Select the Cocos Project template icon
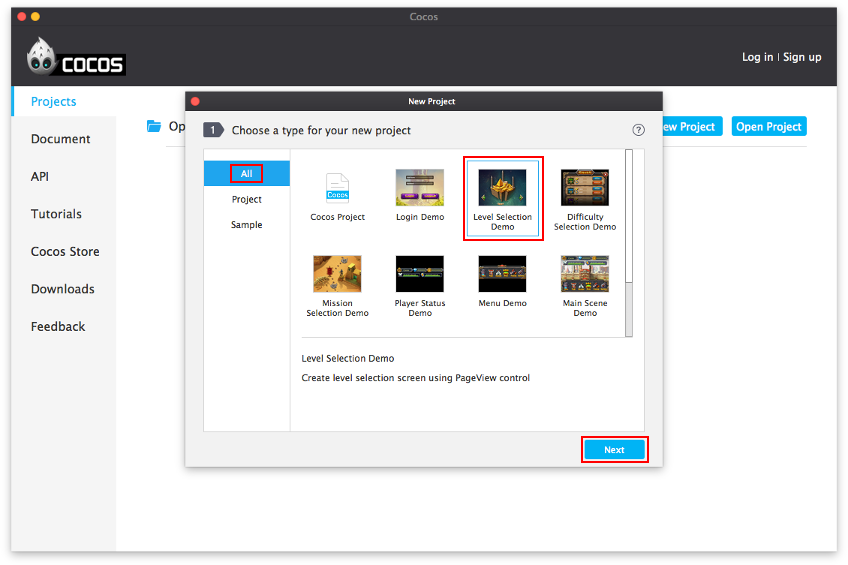 point(337,188)
